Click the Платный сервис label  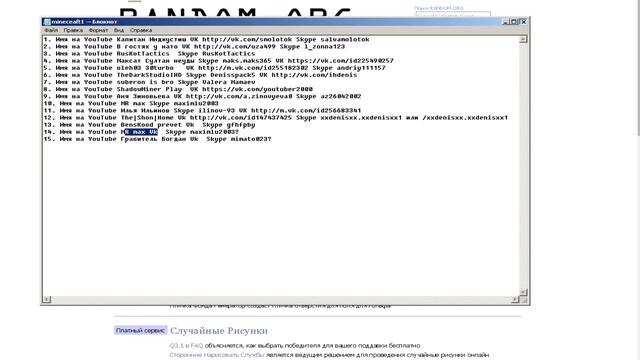tap(140, 331)
